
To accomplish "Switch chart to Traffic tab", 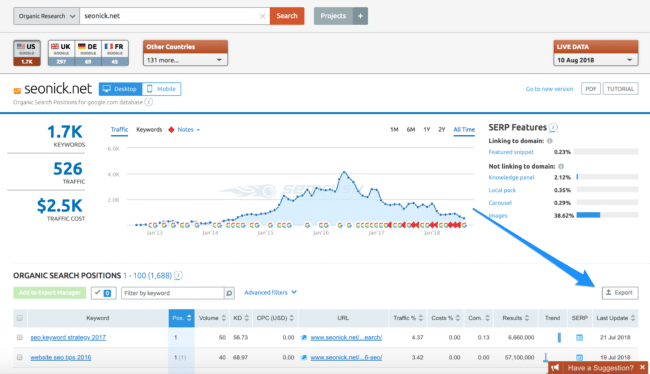I will click(119, 130).
